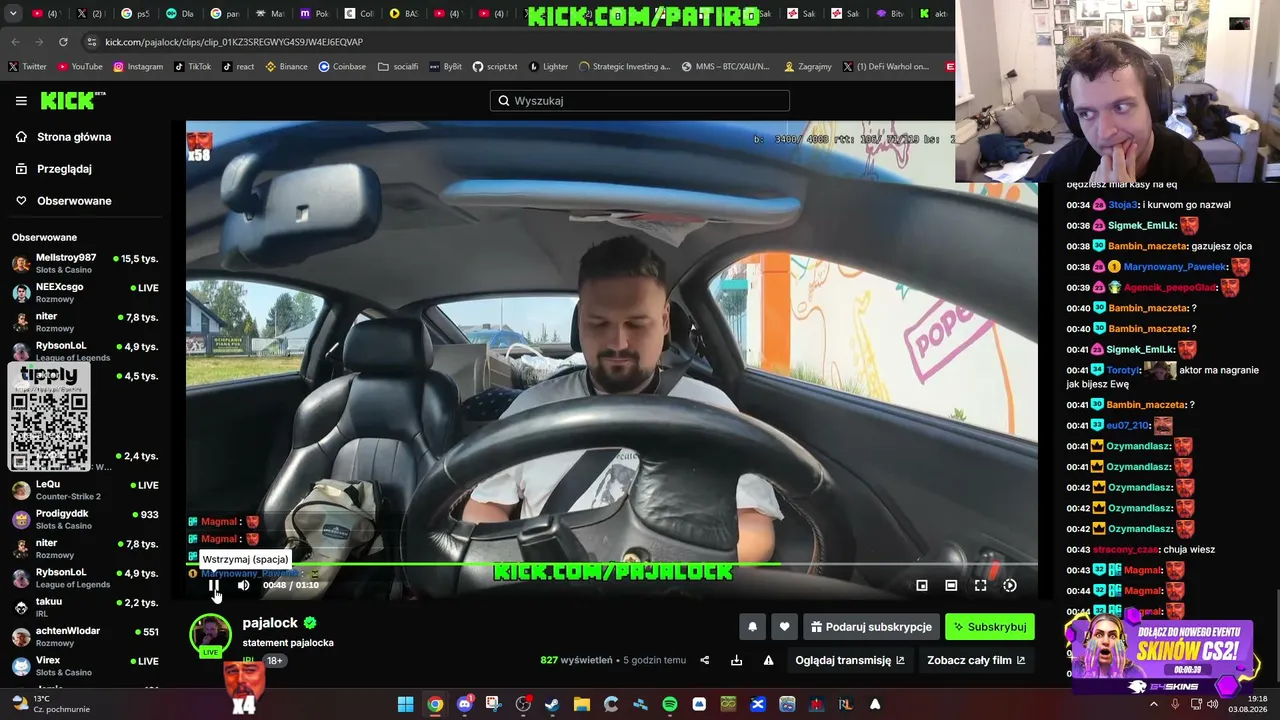Open the Lighter bookmark
Viewport: 1280px width, 720px height.
(549, 67)
